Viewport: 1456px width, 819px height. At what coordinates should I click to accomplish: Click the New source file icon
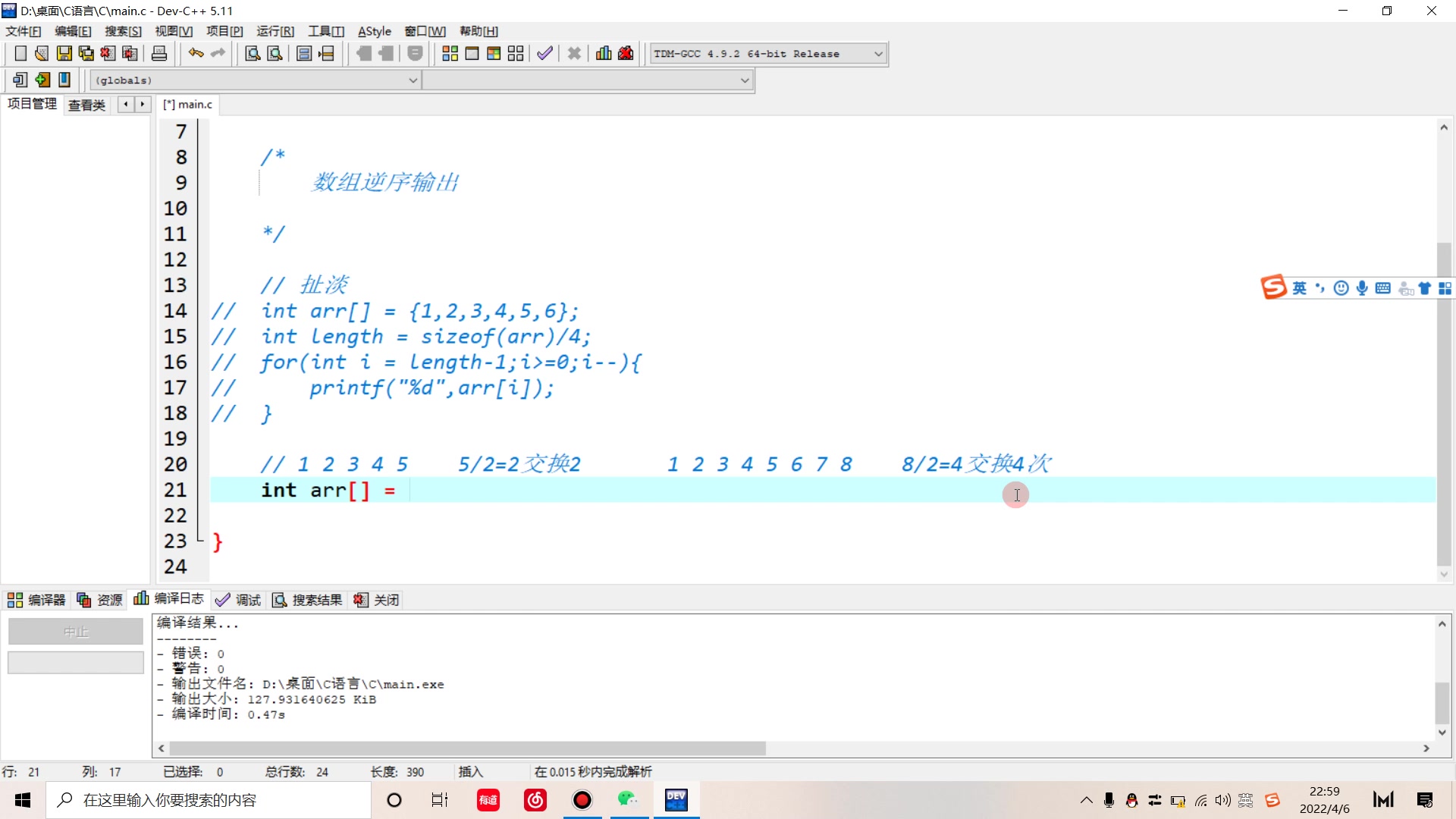pos(20,54)
